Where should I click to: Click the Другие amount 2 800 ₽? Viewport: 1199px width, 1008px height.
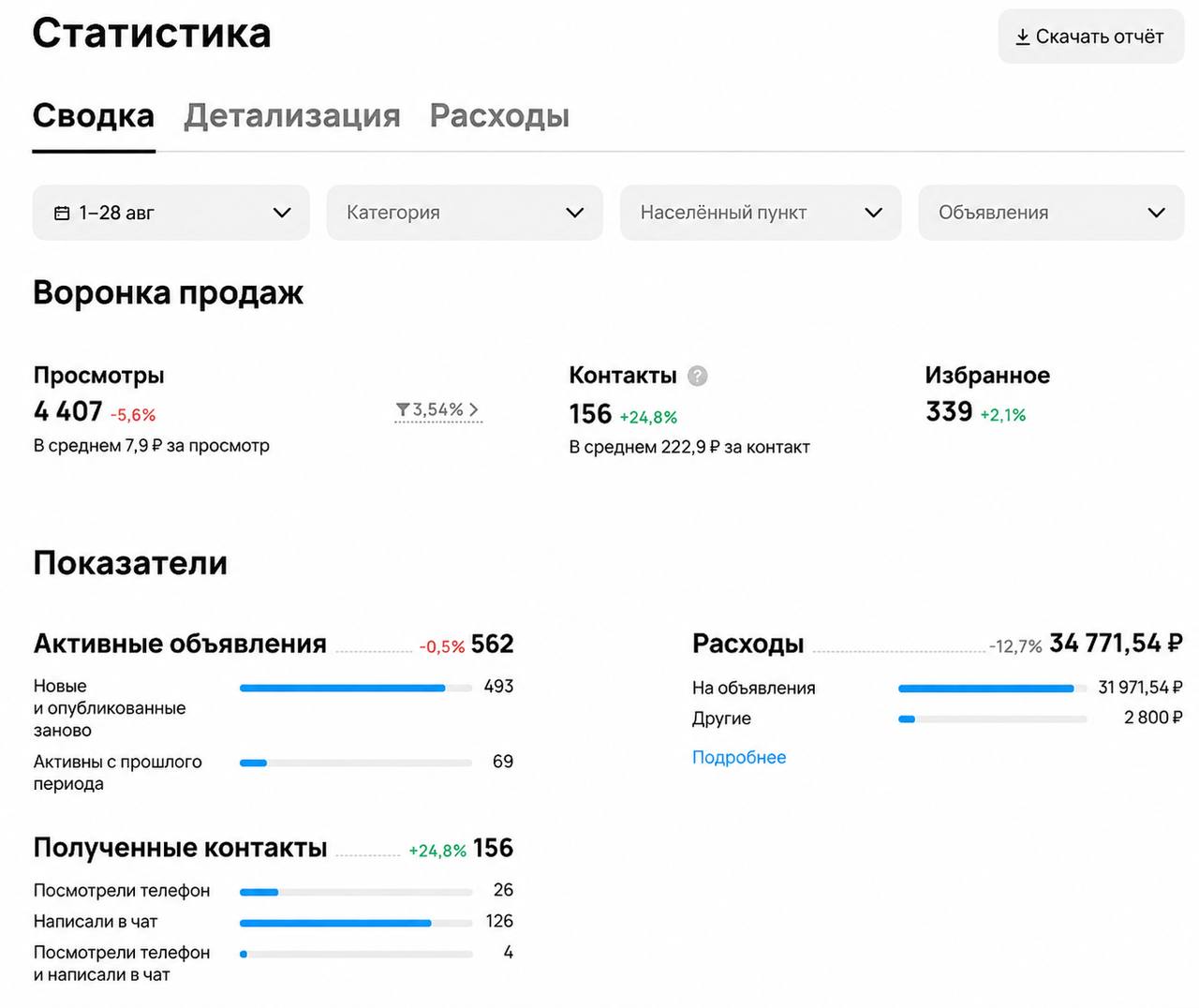1153,718
